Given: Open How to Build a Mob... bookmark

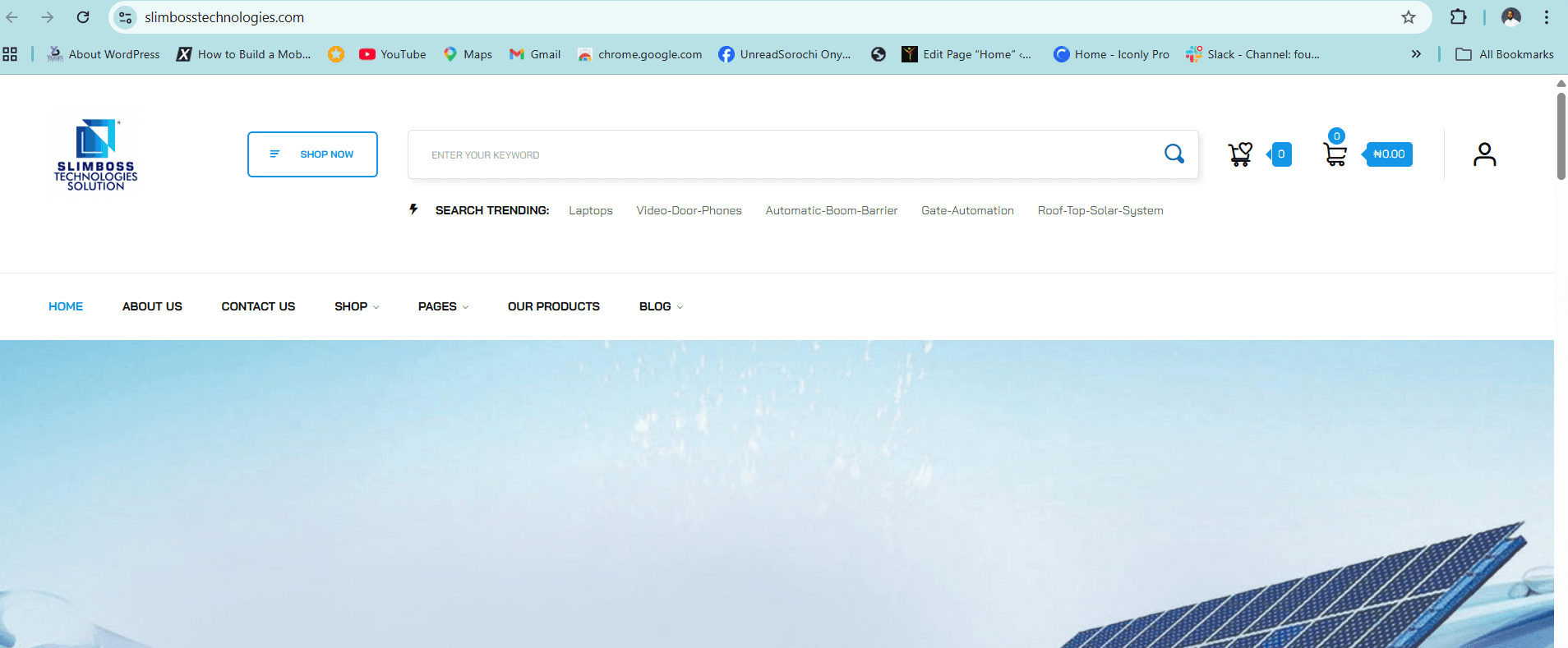Looking at the screenshot, I should coord(244,54).
